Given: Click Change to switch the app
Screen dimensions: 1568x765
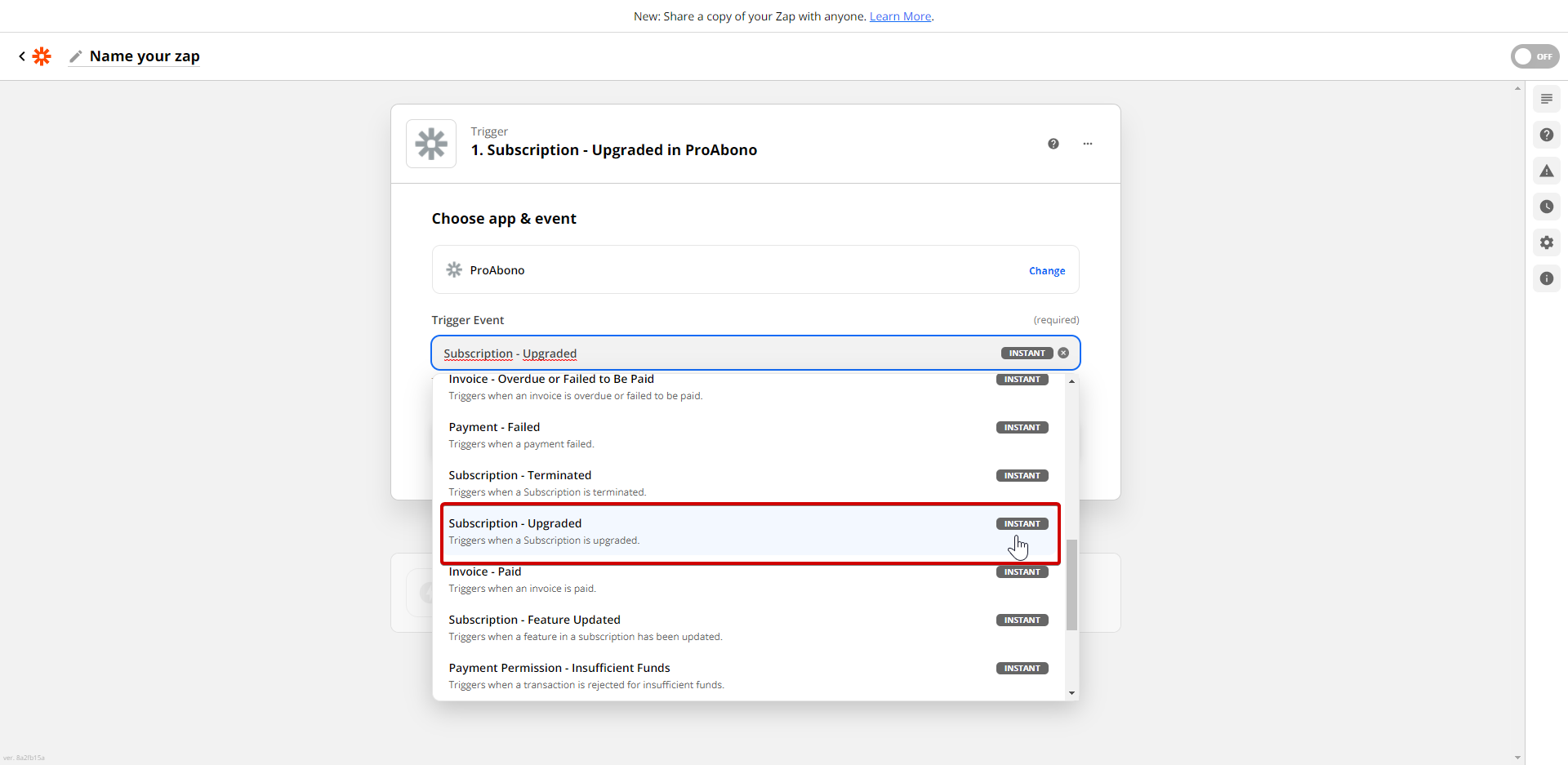Looking at the screenshot, I should [1047, 271].
